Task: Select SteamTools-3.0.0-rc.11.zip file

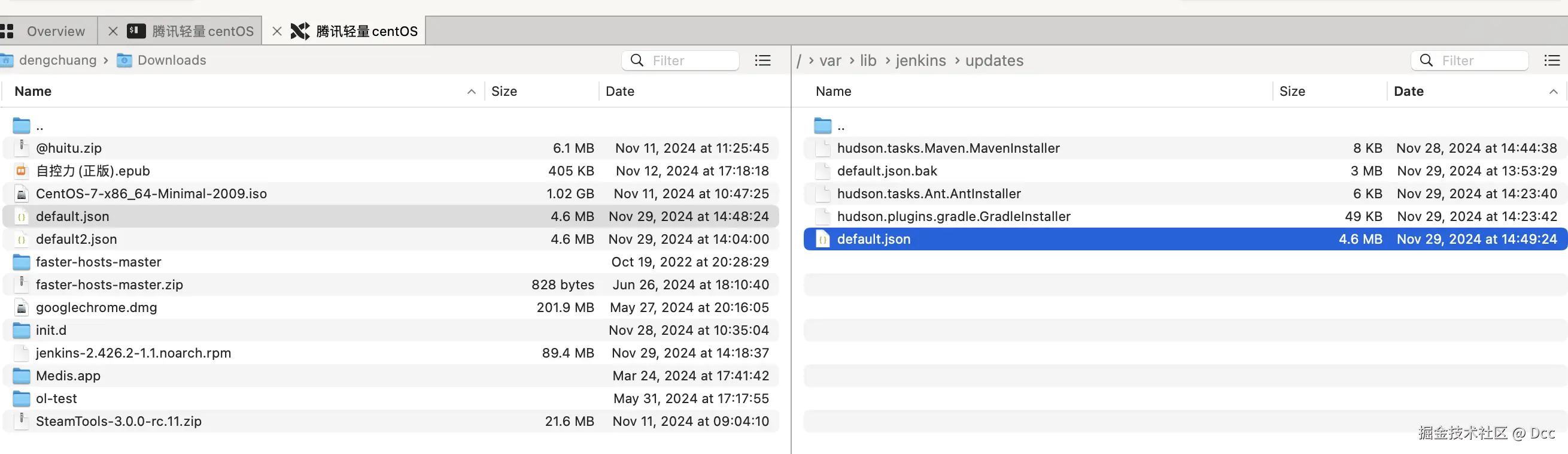Action: point(391,421)
